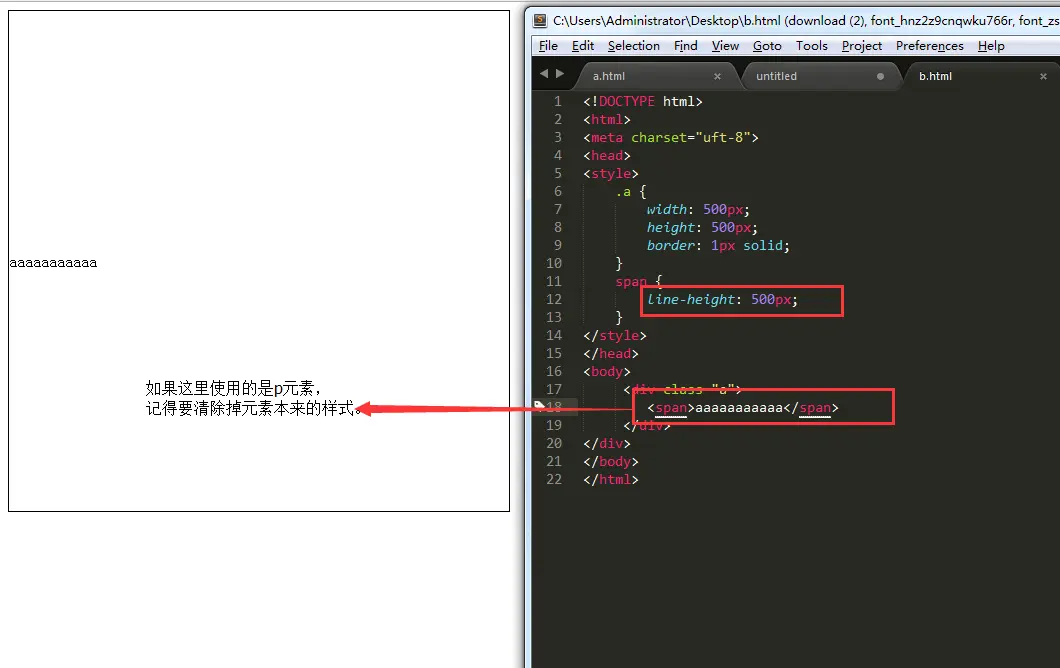Click the opening <head> tag on line 4
This screenshot has height=668, width=1060.
pos(607,156)
